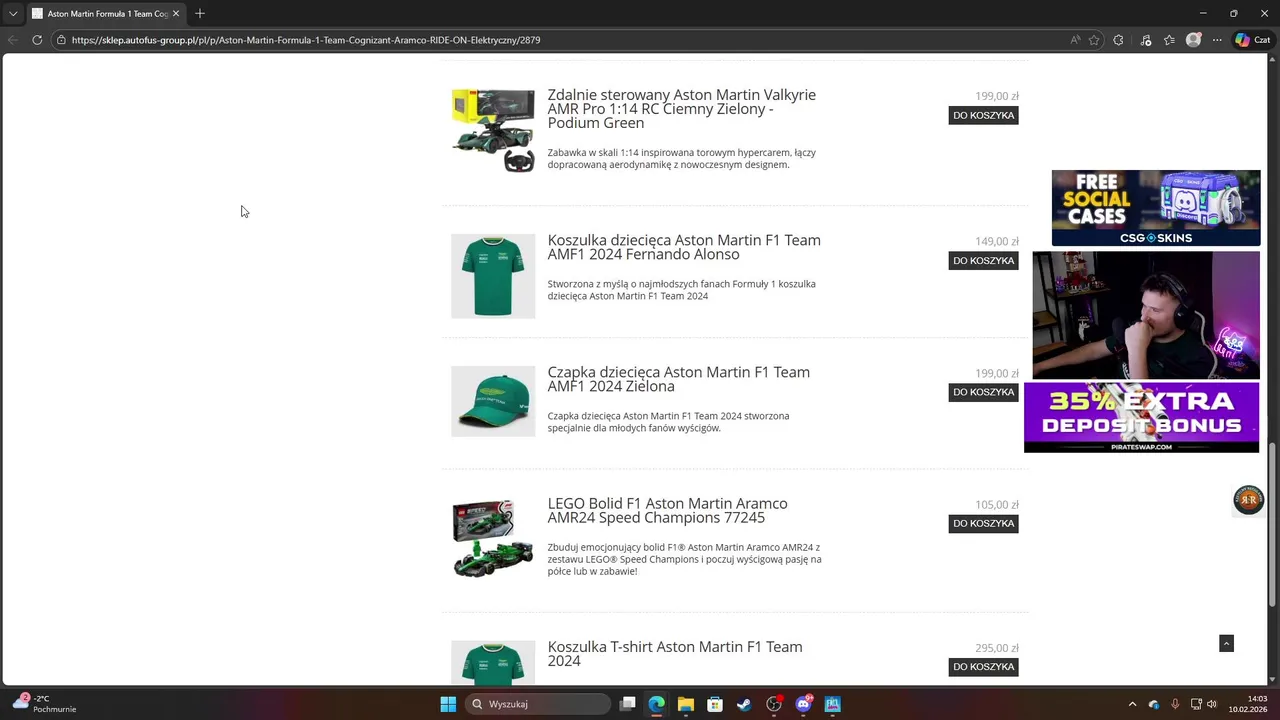
Task: Click the round RR avatar icon at right edge
Action: [1248, 500]
